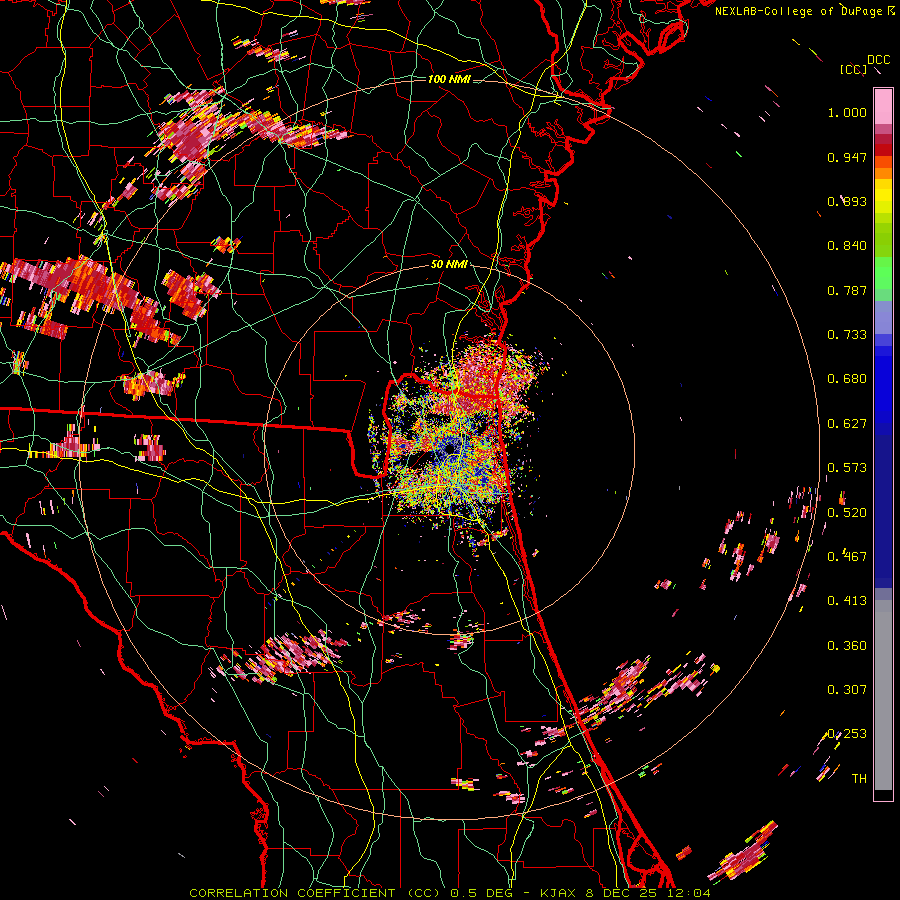The image size is (900, 900).
Task: Click the 0.253 legend value
Action: pos(847,734)
